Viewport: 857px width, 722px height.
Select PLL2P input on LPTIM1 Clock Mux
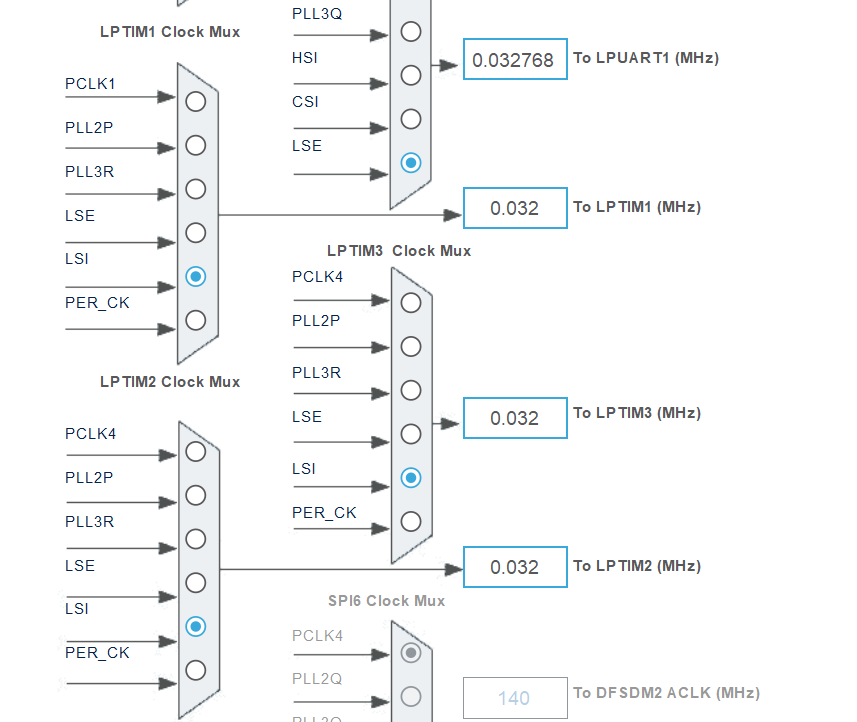[195, 145]
